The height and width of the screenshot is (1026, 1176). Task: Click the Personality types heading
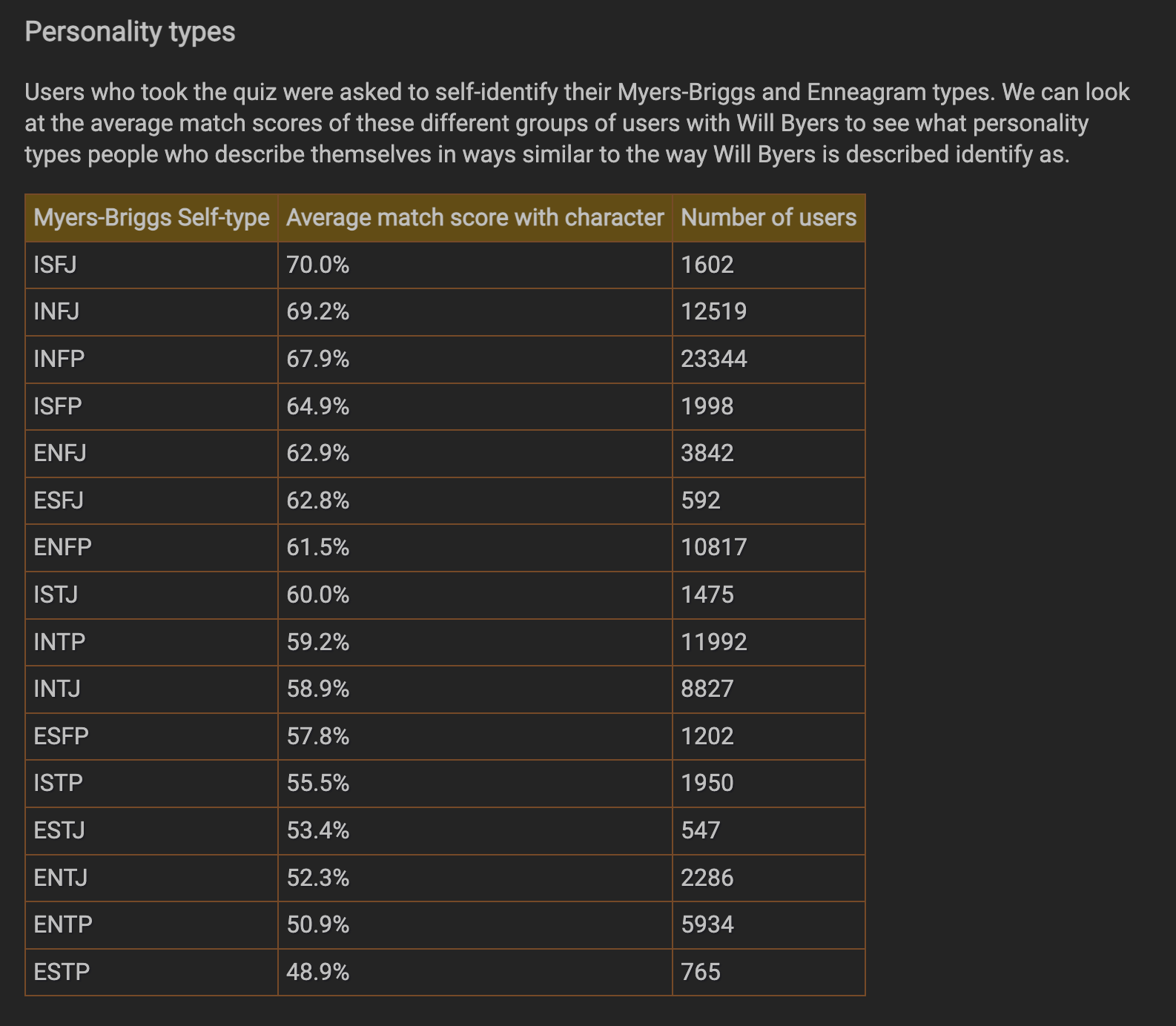point(130,32)
